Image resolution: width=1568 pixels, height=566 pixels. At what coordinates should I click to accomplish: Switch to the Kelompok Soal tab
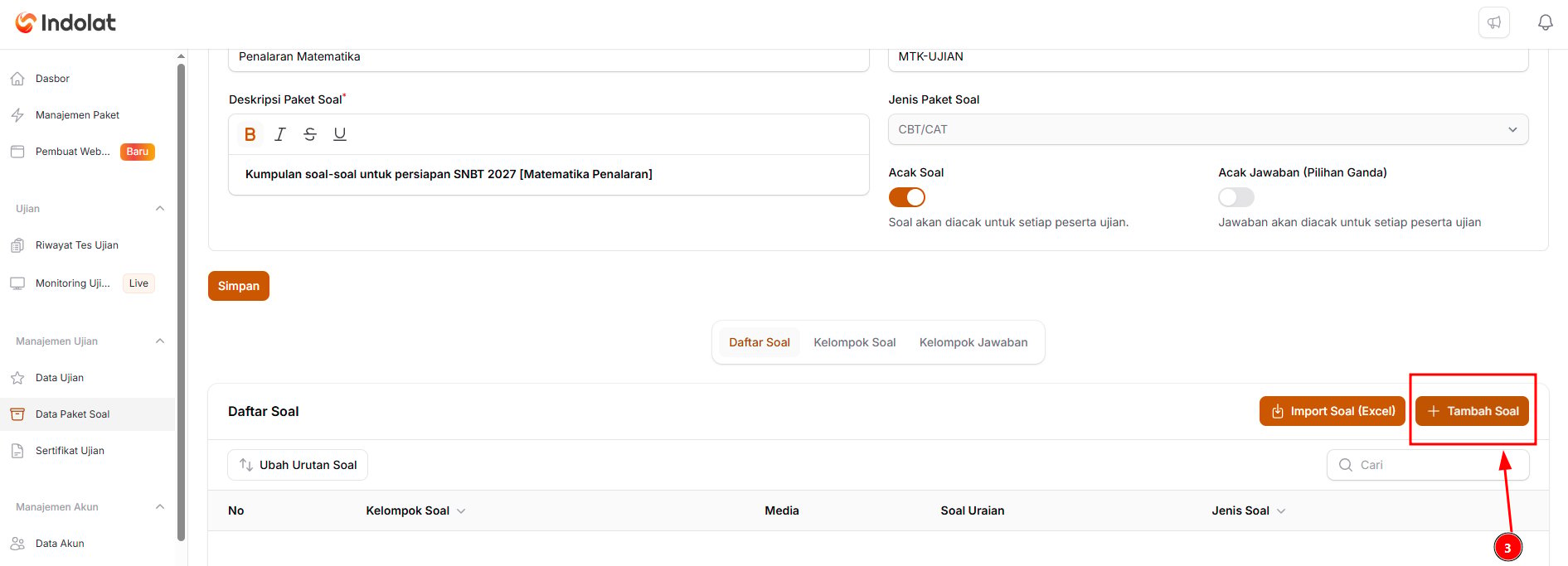point(855,342)
